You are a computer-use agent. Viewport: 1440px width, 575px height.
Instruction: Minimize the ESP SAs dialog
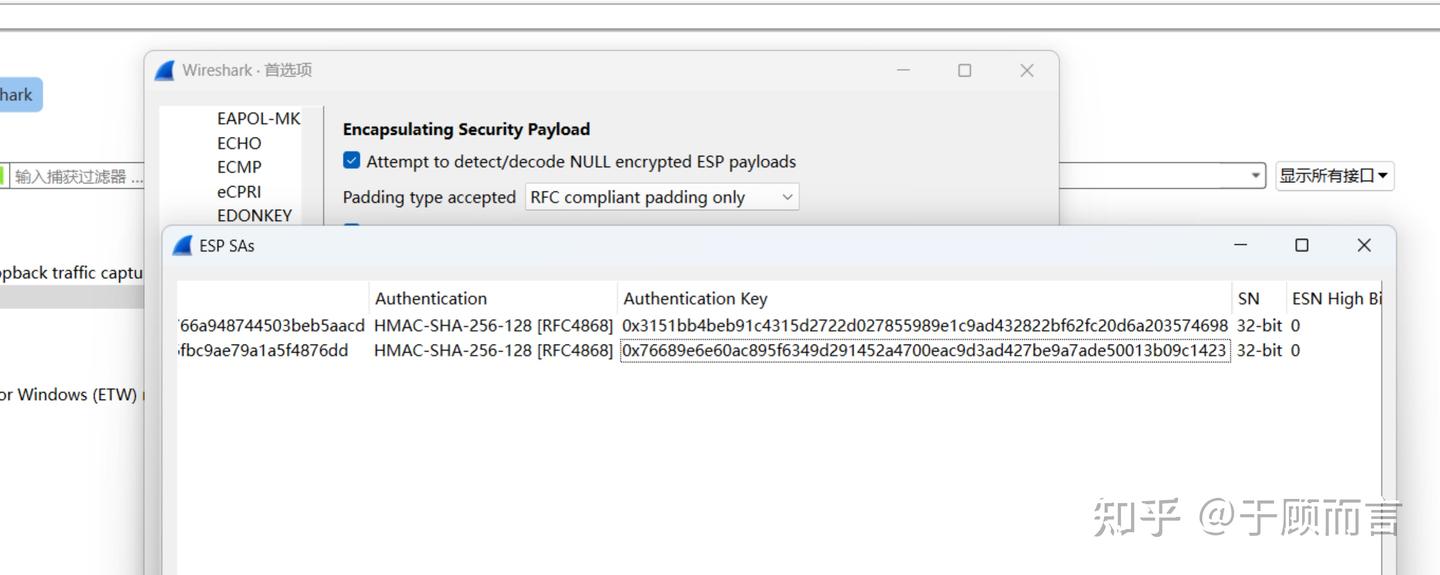(1240, 245)
